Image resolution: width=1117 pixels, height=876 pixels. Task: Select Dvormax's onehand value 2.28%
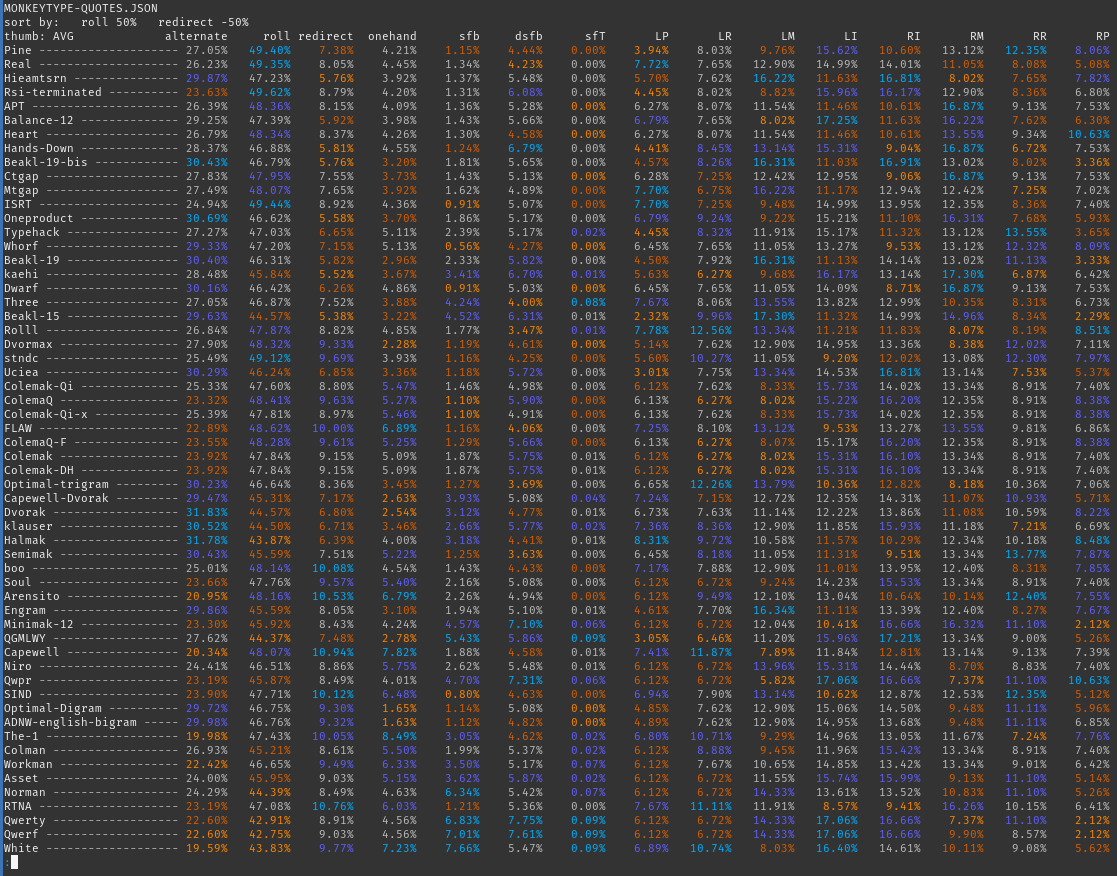(399, 345)
